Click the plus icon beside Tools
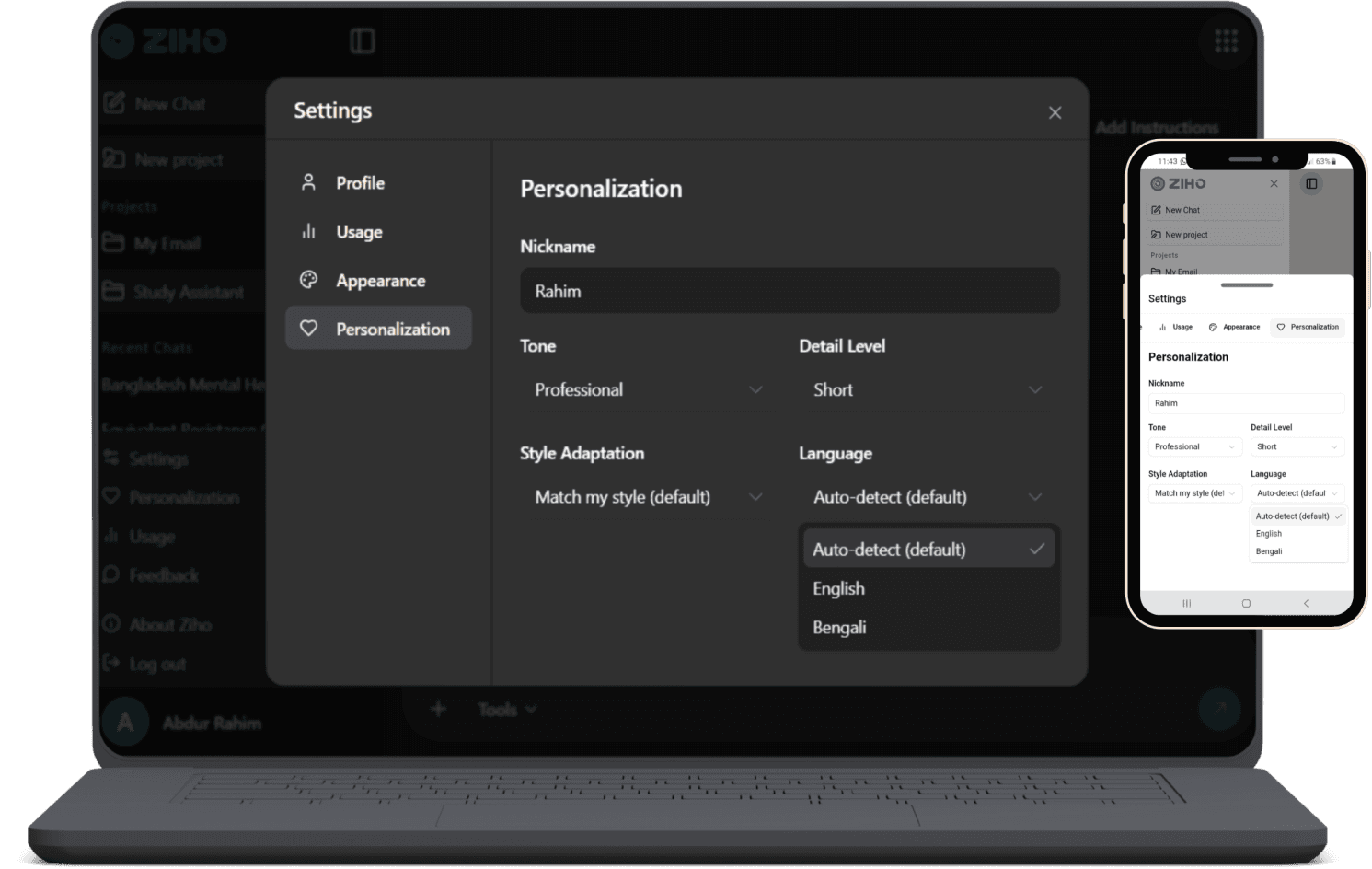1372x869 pixels. [x=439, y=709]
